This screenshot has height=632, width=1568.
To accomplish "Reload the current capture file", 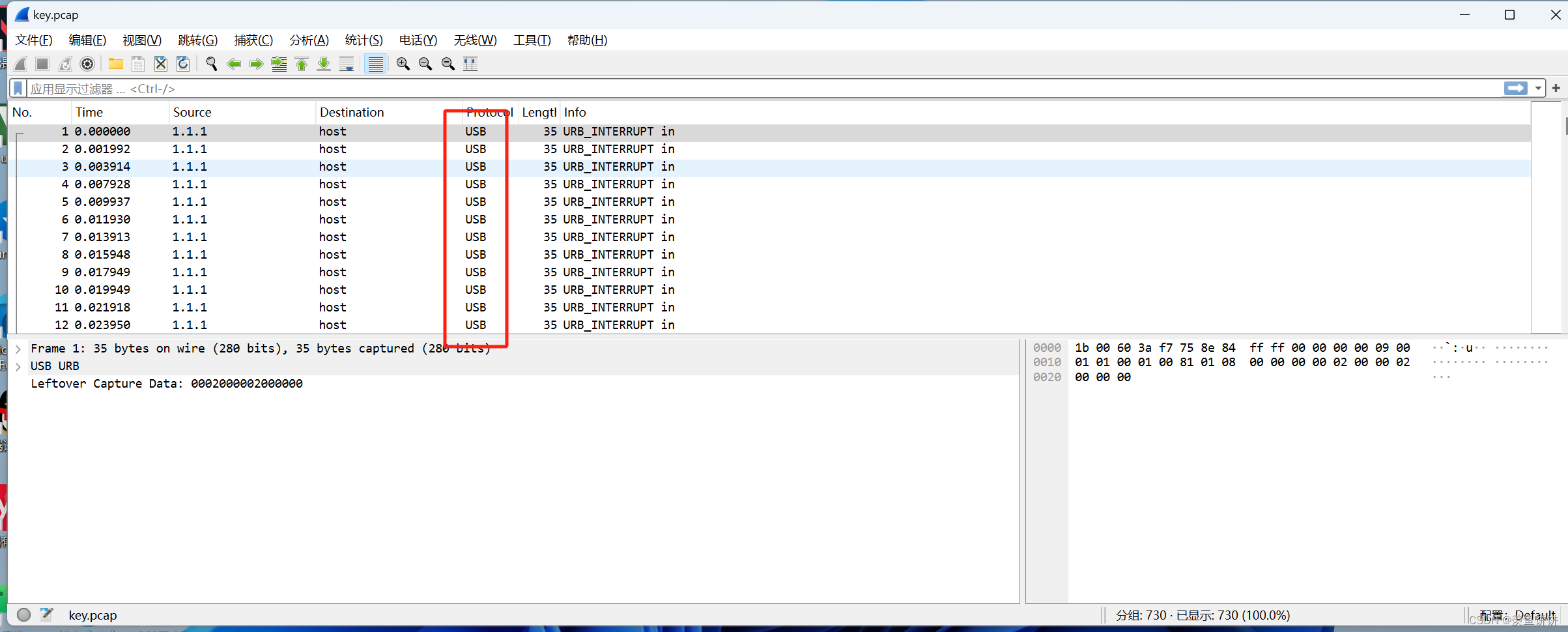I will click(x=182, y=63).
